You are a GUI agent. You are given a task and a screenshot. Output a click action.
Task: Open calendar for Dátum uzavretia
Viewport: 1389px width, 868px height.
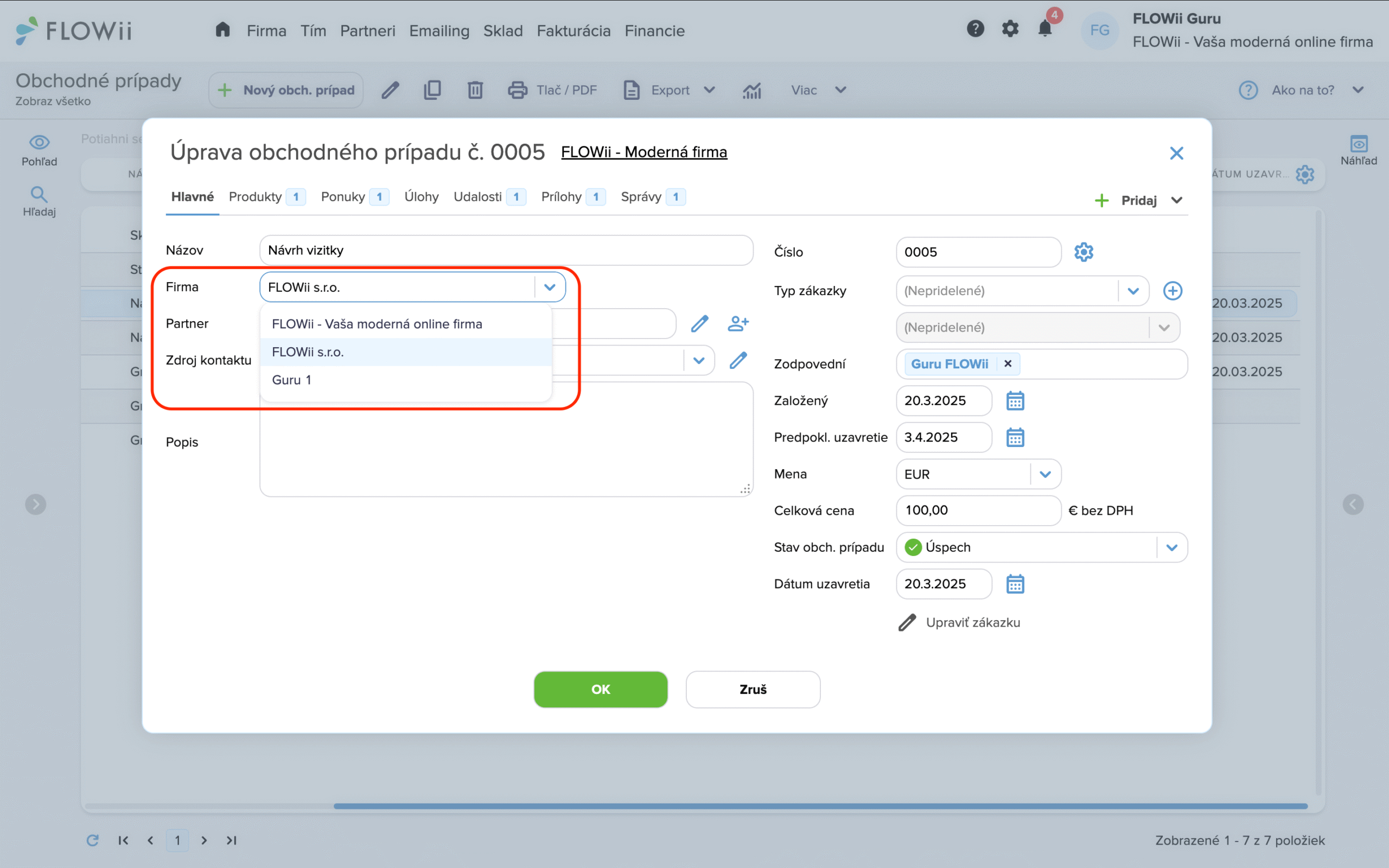coord(1015,584)
